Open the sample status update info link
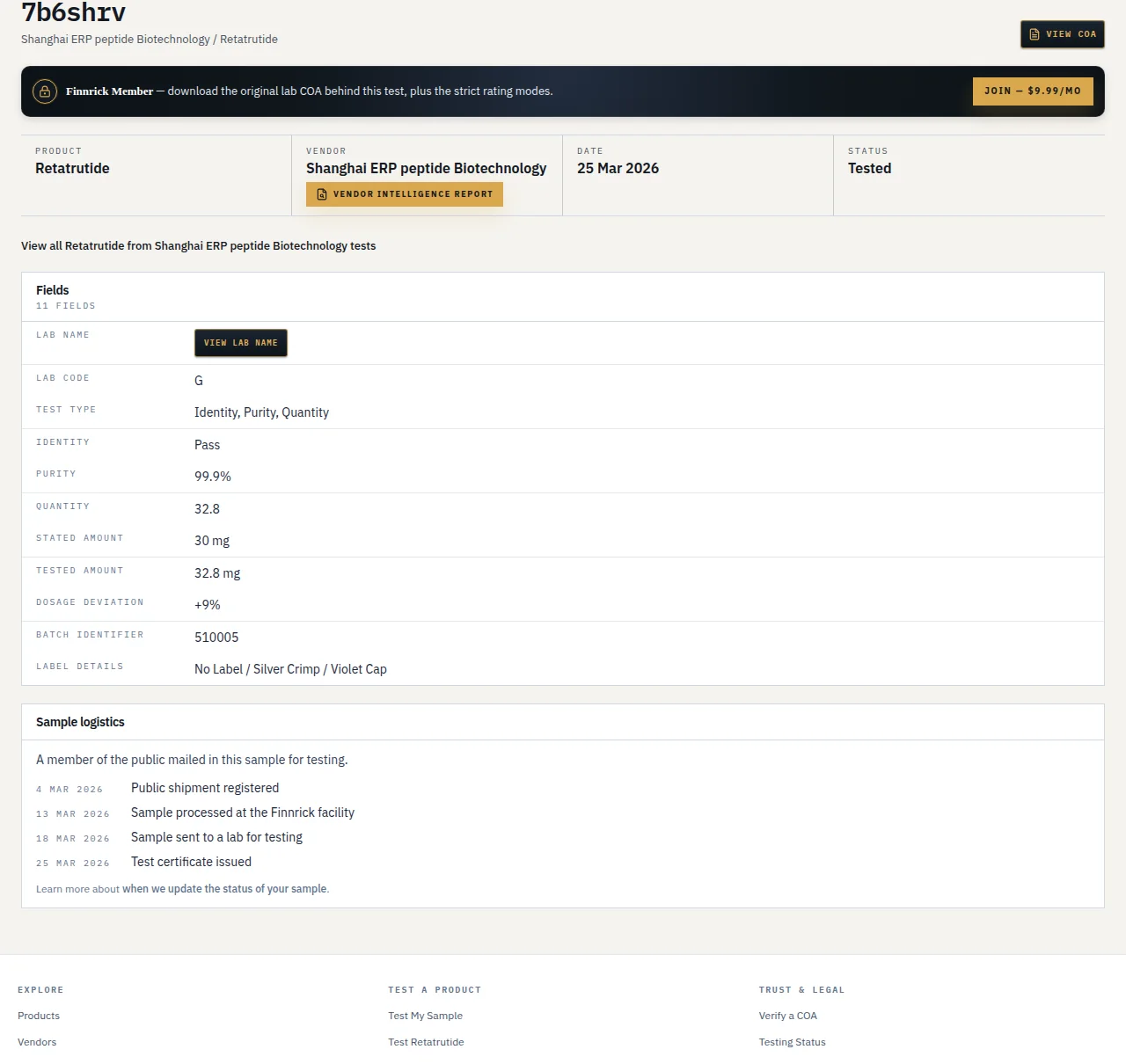 pyautogui.click(x=224, y=889)
